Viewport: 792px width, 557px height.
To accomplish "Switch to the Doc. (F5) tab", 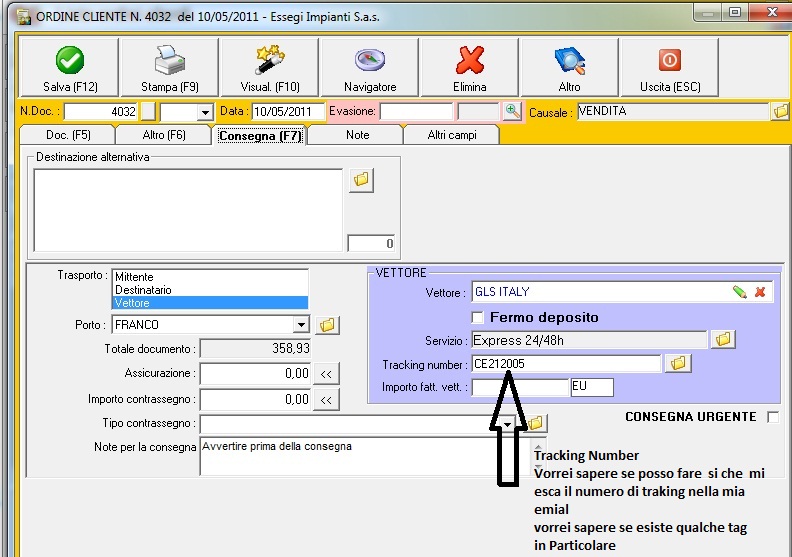I will [x=68, y=135].
